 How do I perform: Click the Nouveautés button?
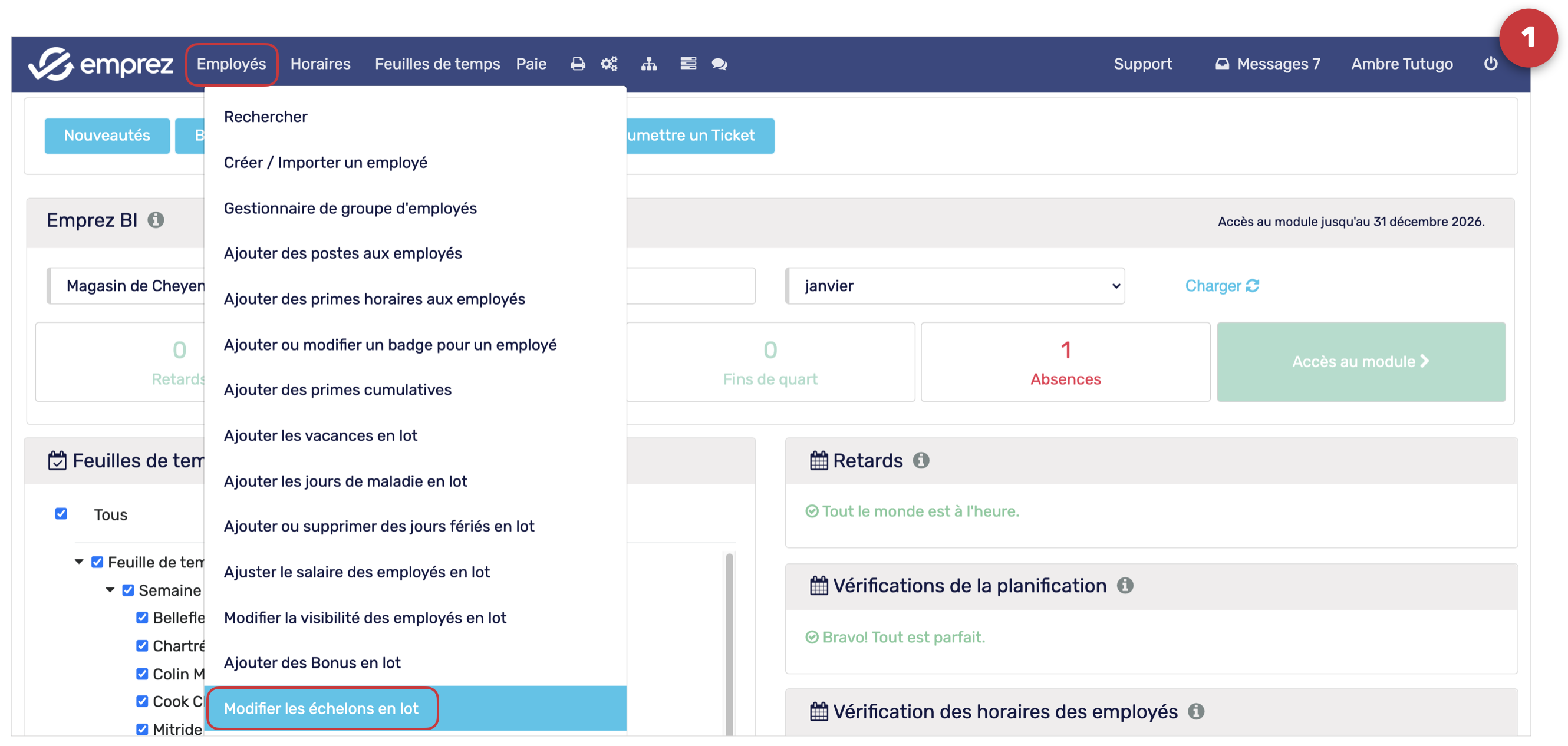pyautogui.click(x=107, y=136)
